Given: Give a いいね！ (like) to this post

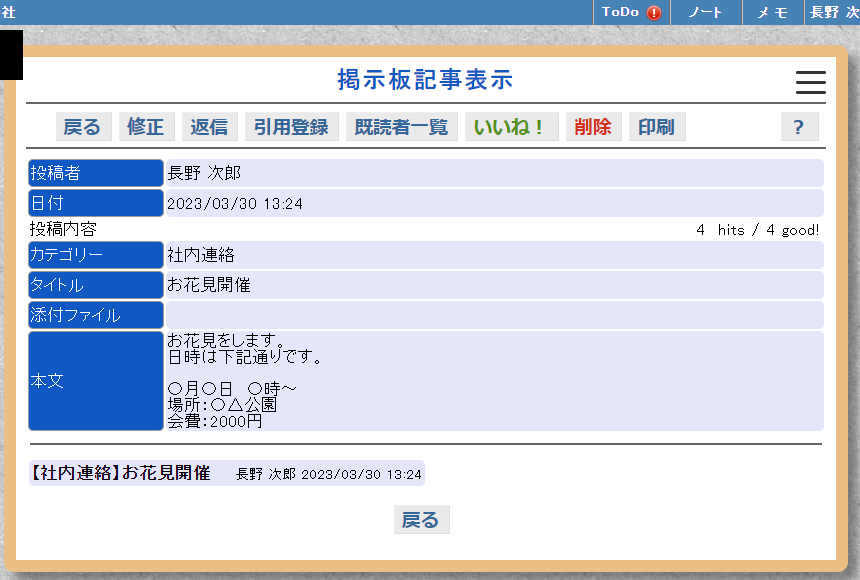Looking at the screenshot, I should pyautogui.click(x=511, y=126).
